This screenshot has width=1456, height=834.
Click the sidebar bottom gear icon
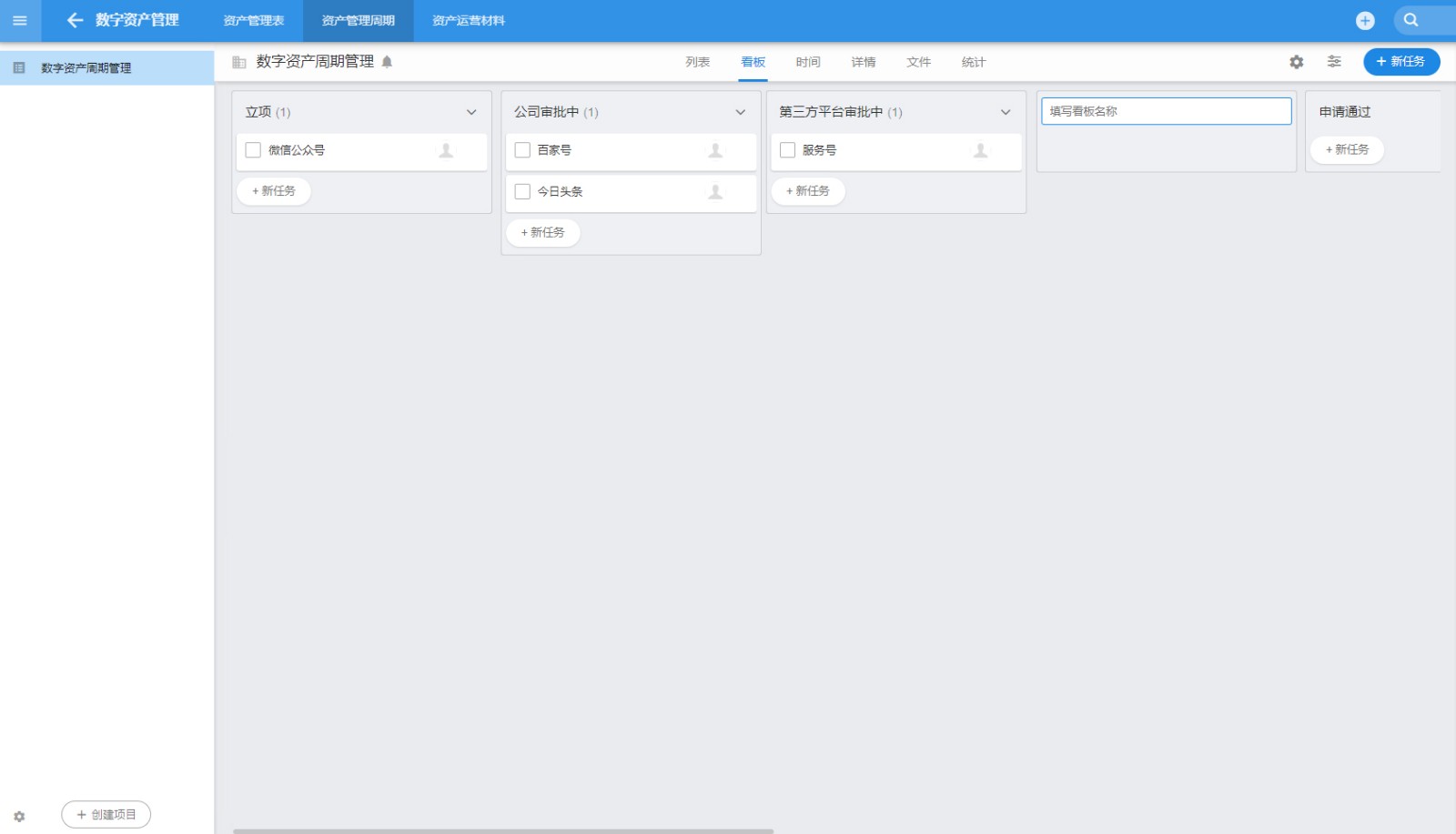tap(19, 817)
